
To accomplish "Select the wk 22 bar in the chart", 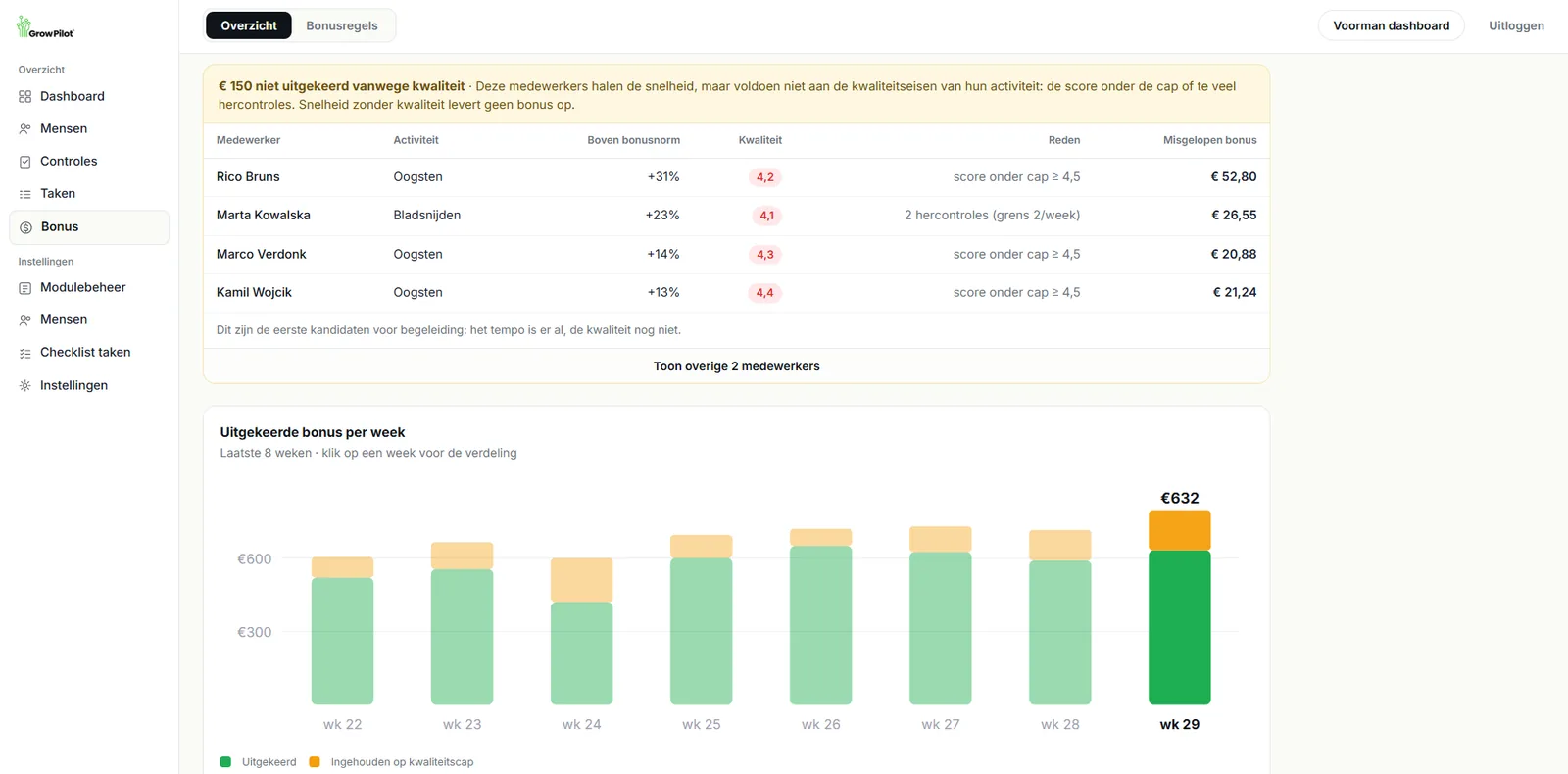I will 342,631.
